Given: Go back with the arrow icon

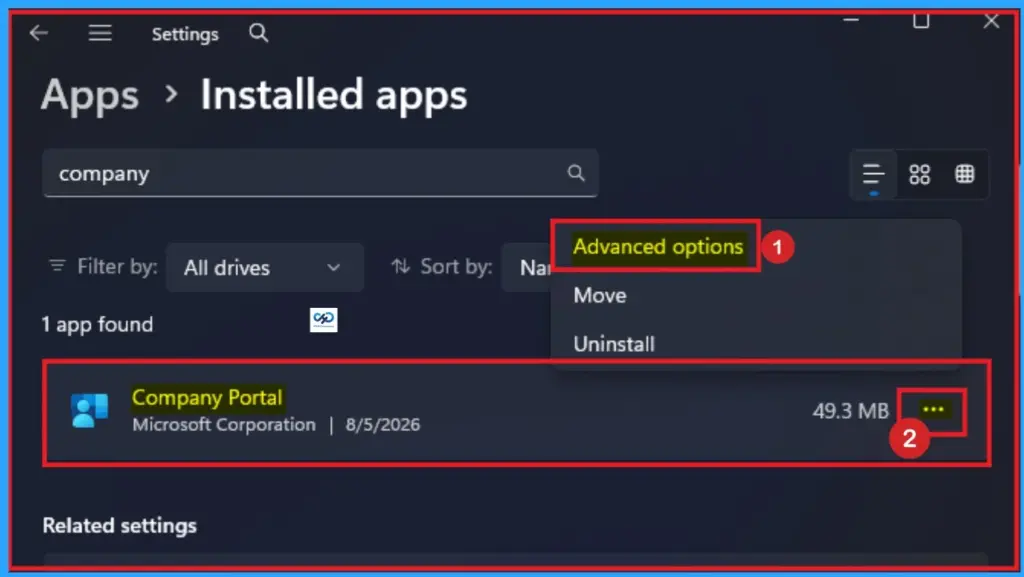Looking at the screenshot, I should tap(39, 33).
